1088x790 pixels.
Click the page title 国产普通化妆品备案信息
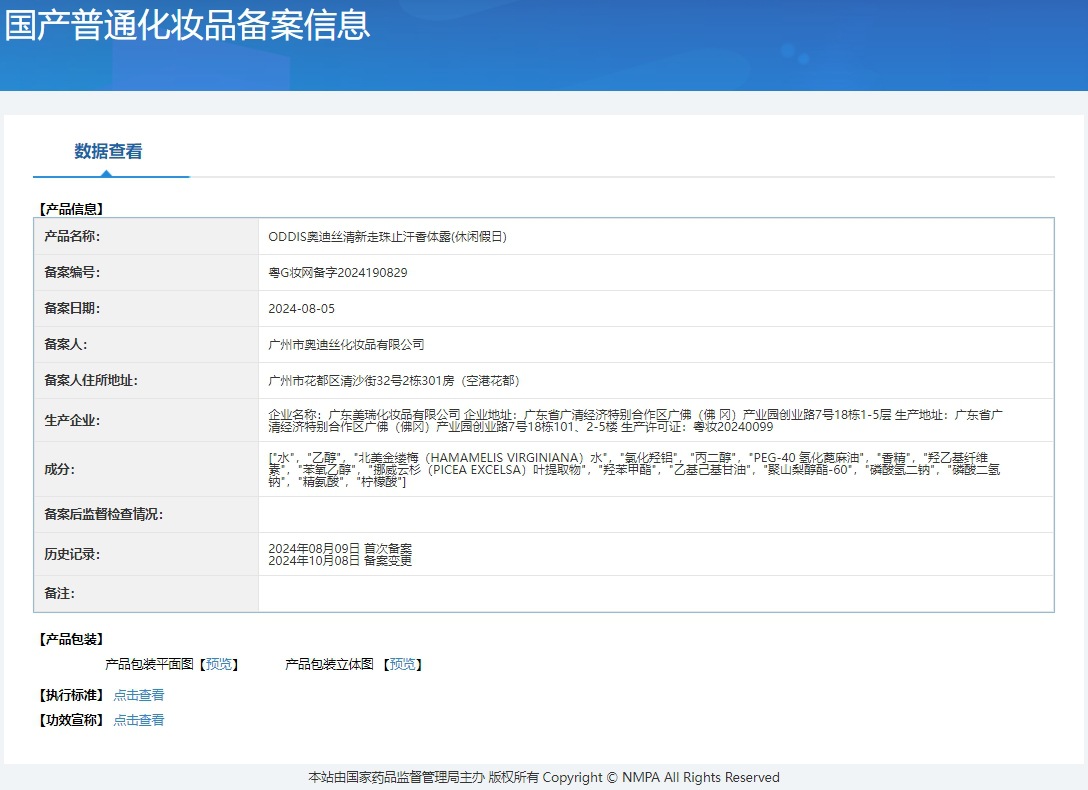(x=187, y=25)
